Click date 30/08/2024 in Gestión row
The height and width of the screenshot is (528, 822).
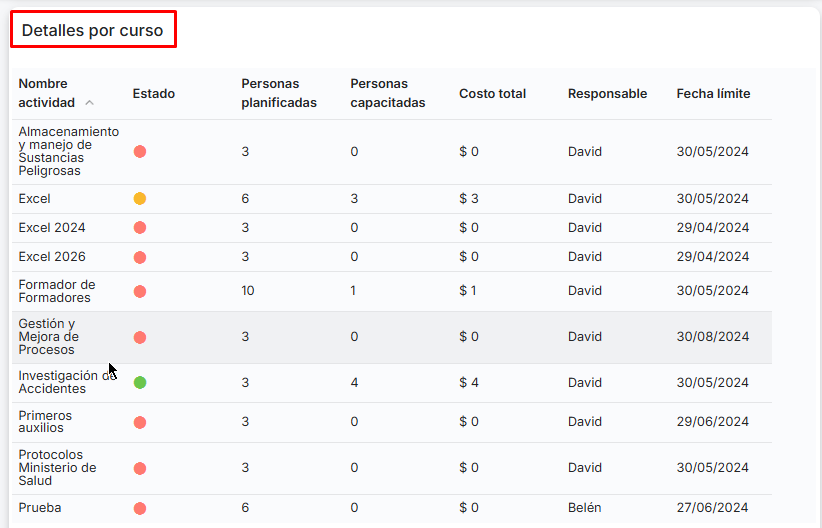click(x=712, y=337)
